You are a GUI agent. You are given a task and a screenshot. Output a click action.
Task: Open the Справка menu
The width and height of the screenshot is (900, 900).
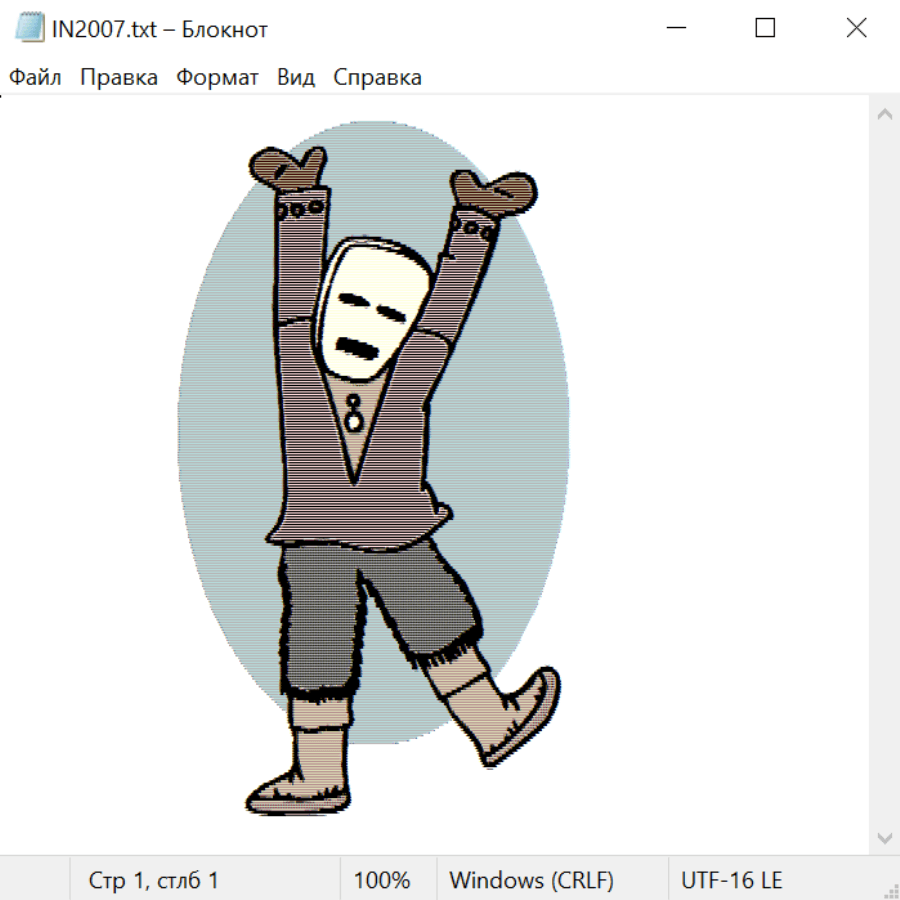377,77
